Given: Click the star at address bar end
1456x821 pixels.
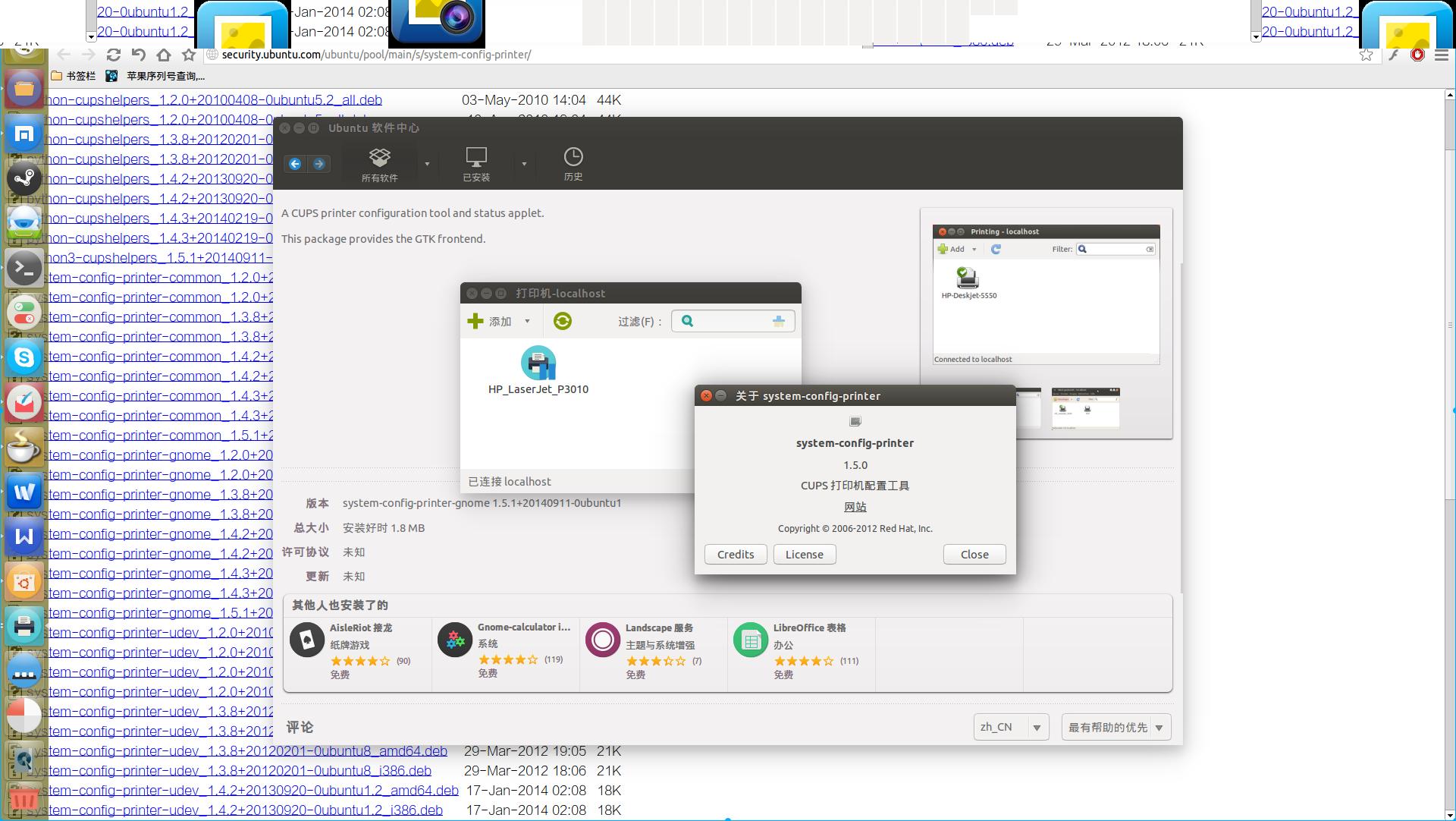Looking at the screenshot, I should (x=1366, y=55).
